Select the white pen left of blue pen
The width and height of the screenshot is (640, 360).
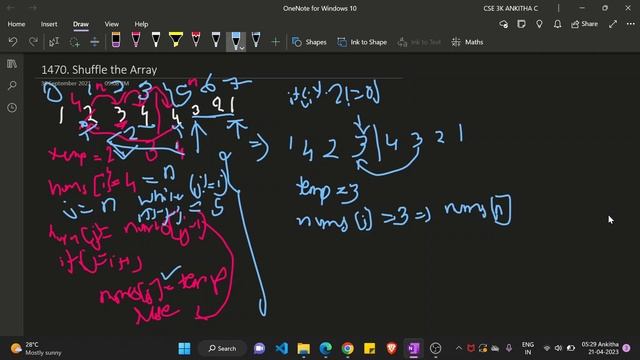pos(216,40)
